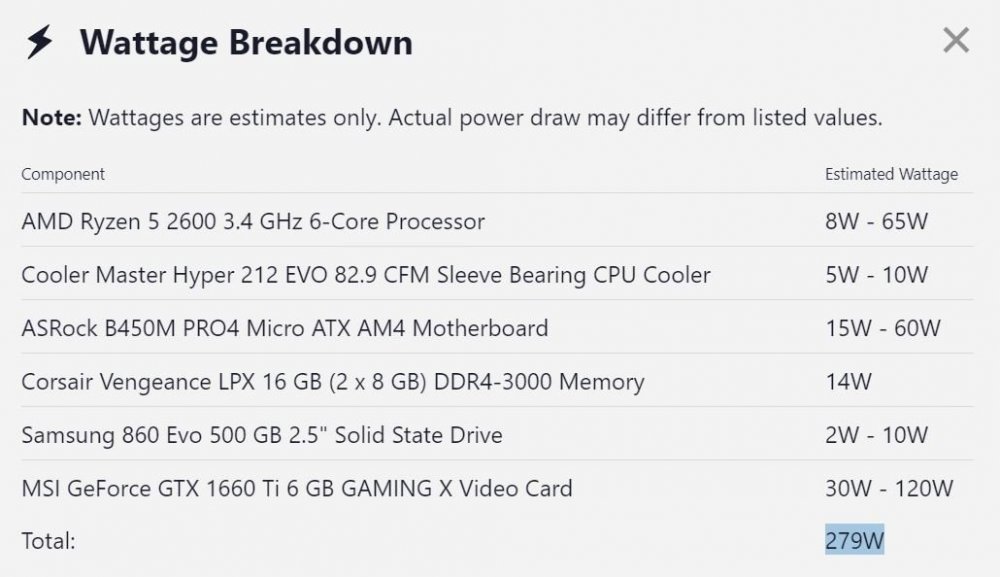Click Cooler Master Hyper 212 EVO entry
Viewport: 1000px width, 577px height.
click(x=365, y=275)
